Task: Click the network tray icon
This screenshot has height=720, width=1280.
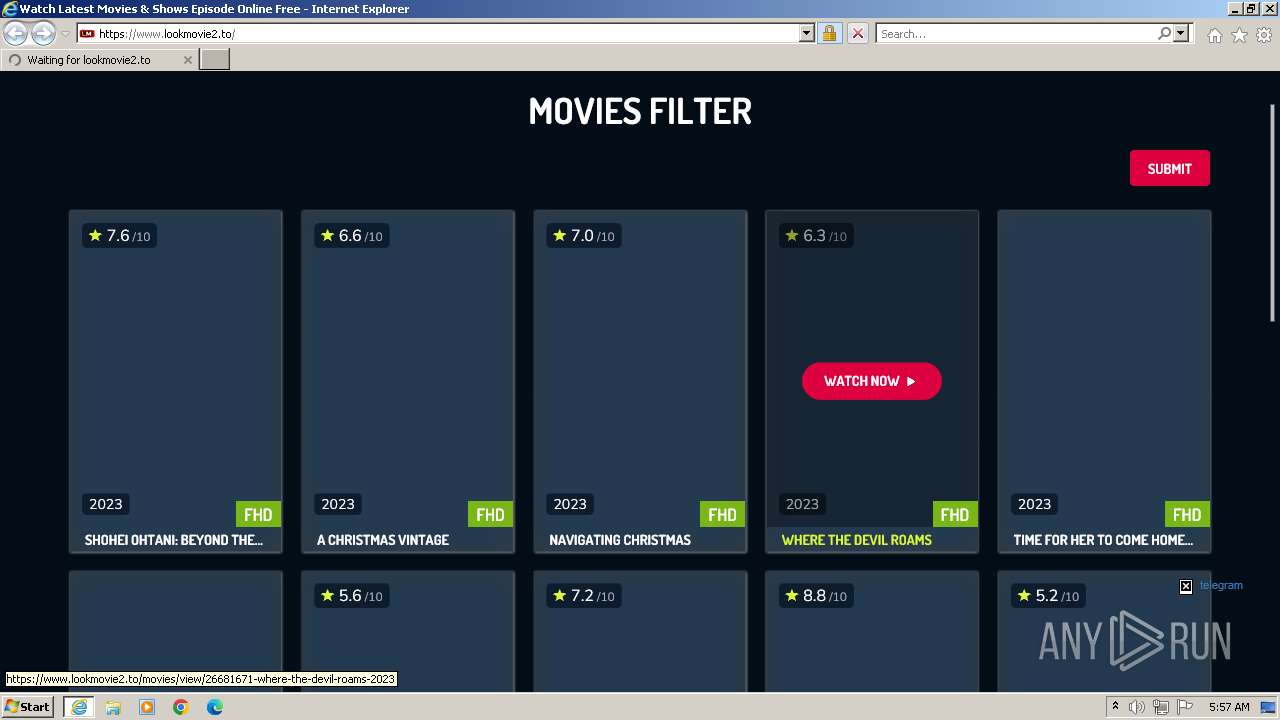Action: pos(1161,707)
